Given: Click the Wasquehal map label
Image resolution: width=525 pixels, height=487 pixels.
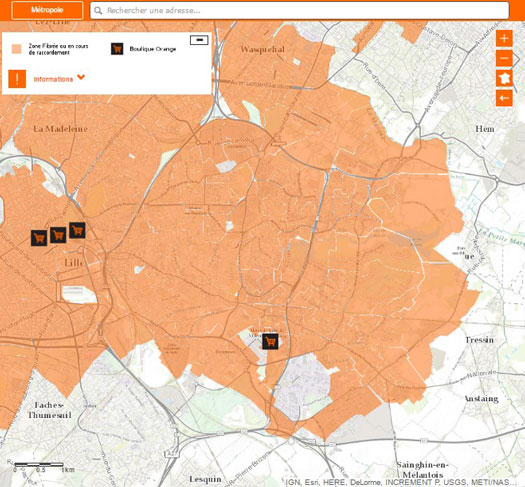Looking at the screenshot, I should tap(262, 50).
